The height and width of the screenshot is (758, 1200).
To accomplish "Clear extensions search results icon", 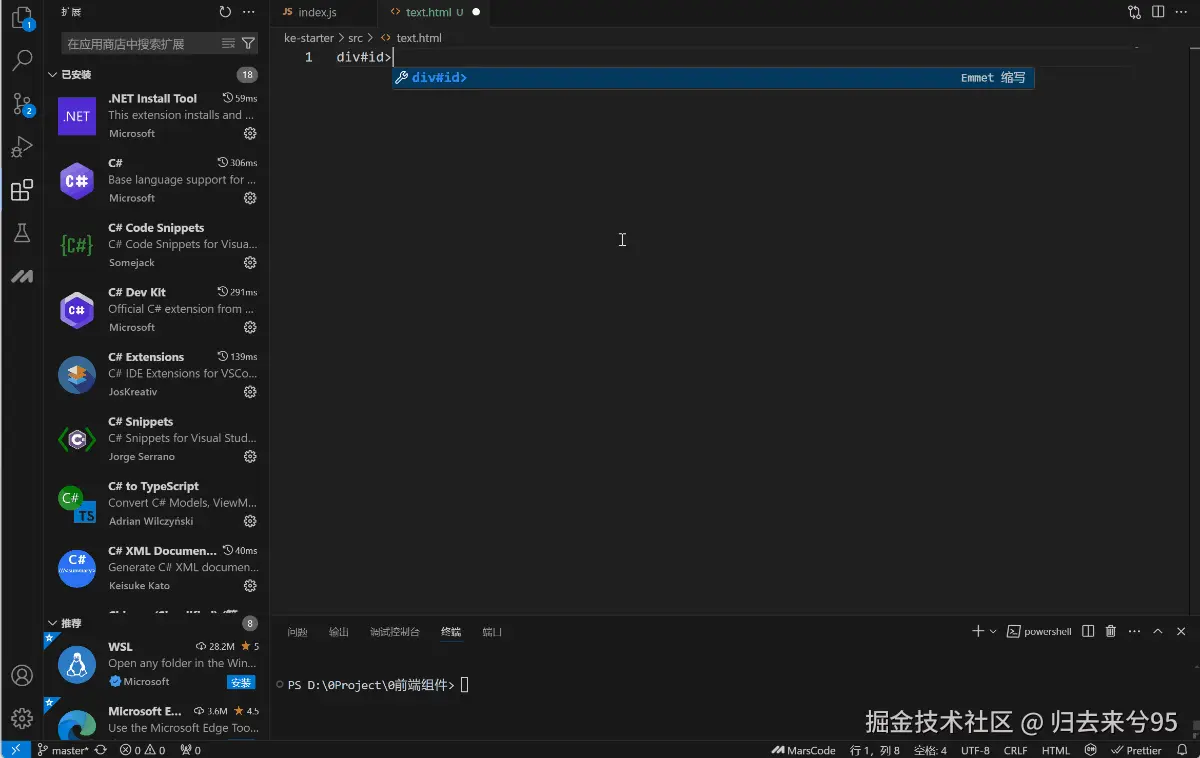I will (228, 43).
